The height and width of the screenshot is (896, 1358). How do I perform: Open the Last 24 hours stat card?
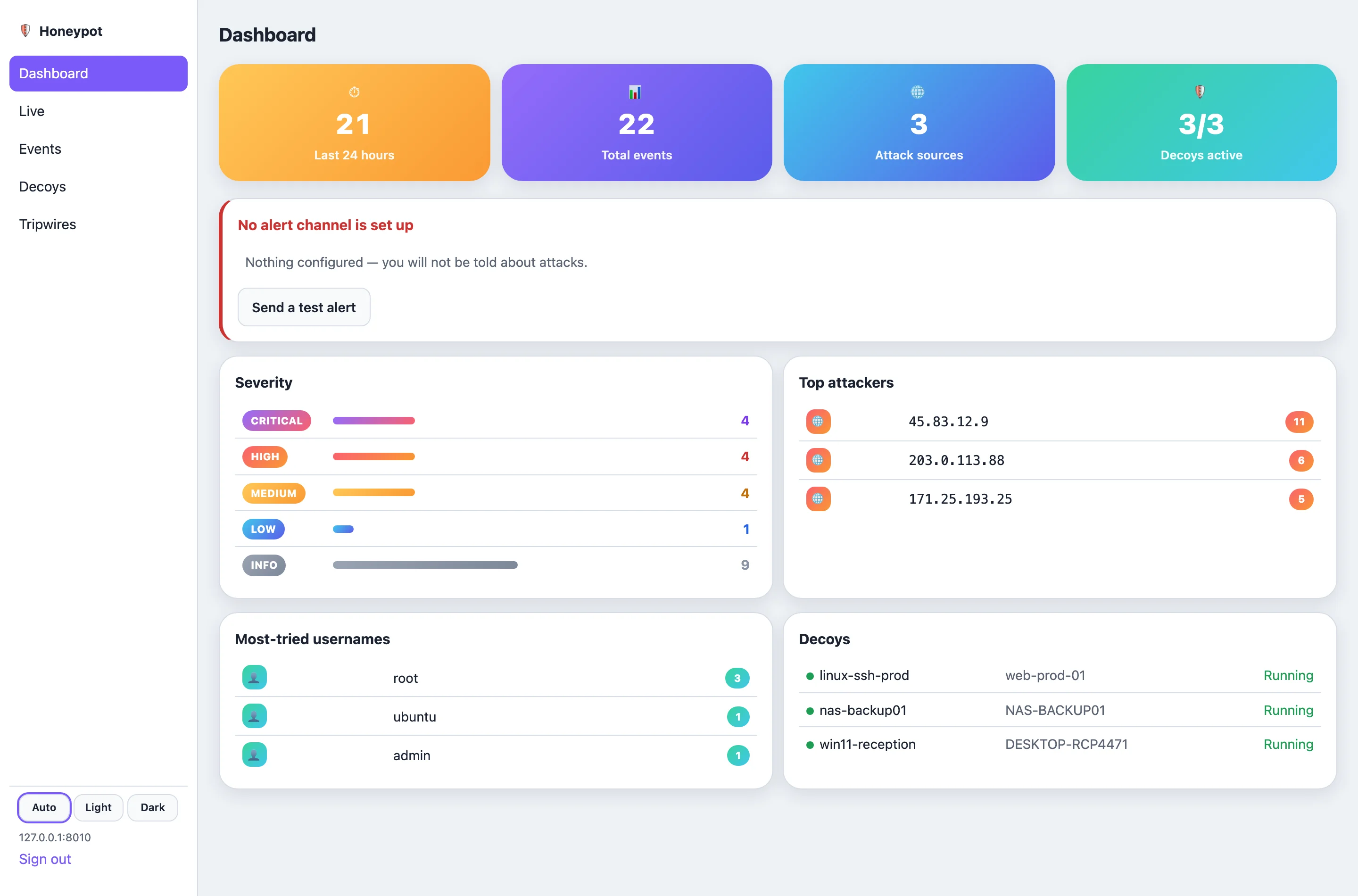pyautogui.click(x=354, y=122)
